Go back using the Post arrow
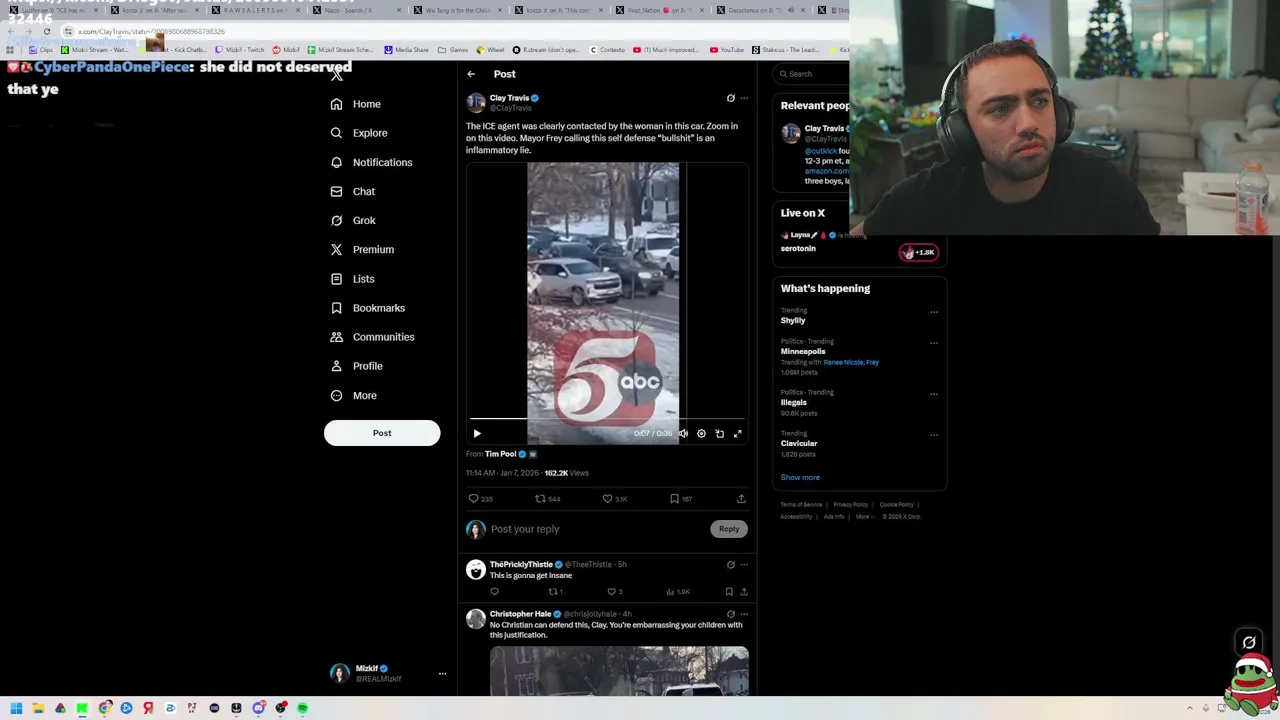Screen dimensions: 1280x720 [x=471, y=74]
